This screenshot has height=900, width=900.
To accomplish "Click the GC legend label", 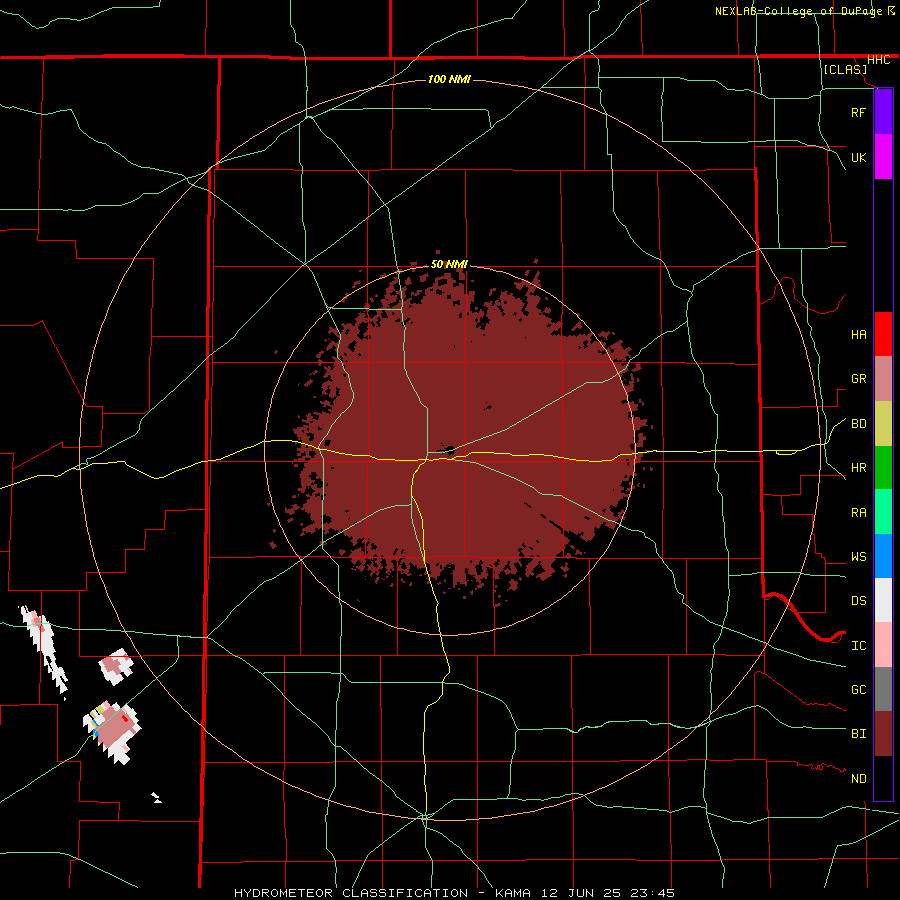I will click(x=858, y=690).
